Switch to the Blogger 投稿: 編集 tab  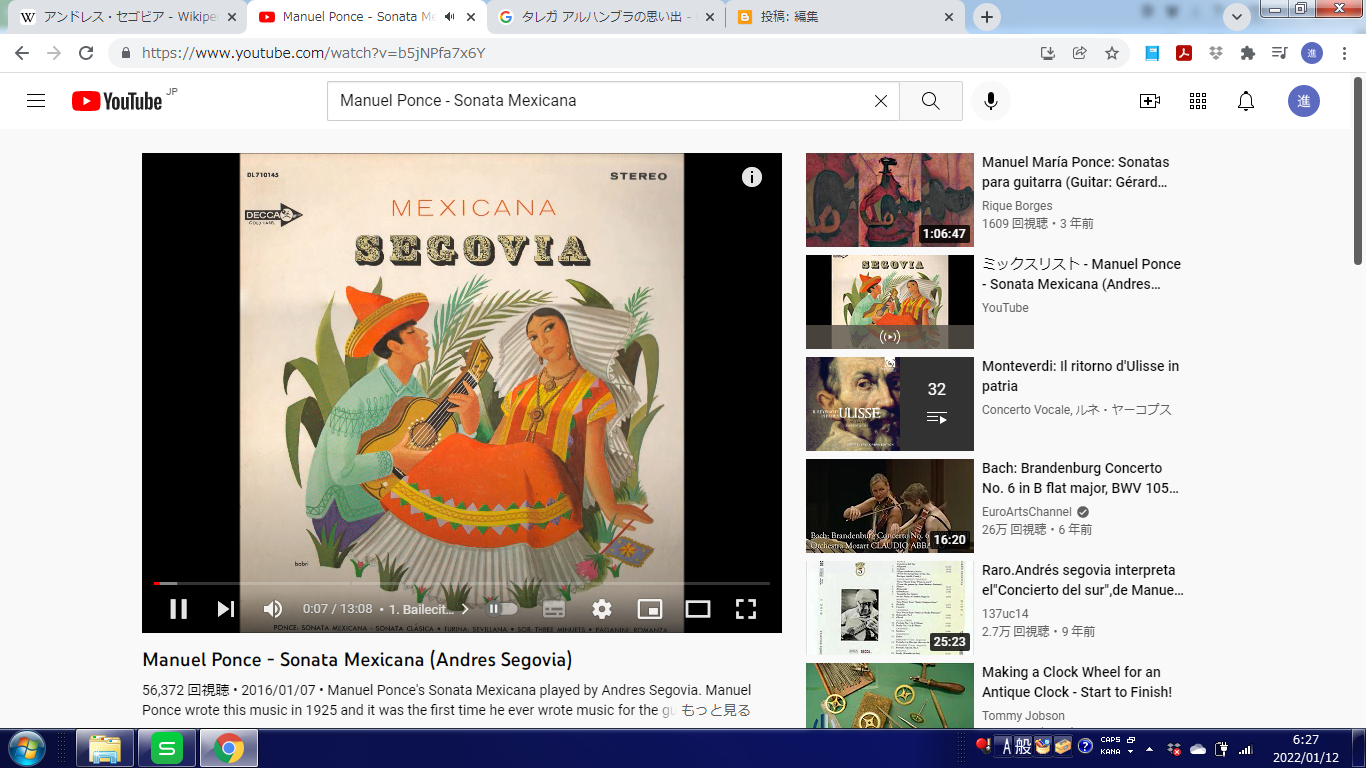(844, 17)
